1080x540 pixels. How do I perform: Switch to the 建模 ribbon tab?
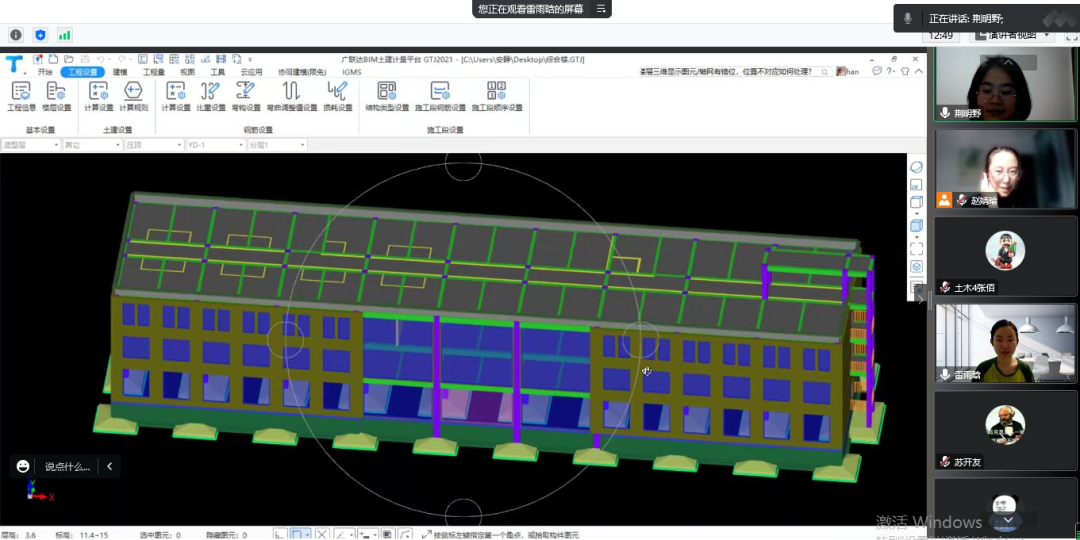120,72
